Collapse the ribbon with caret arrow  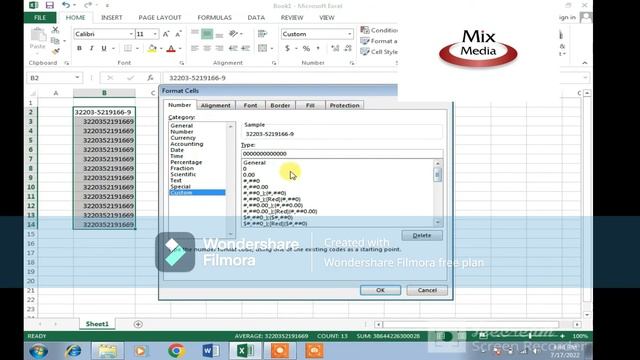[x=585, y=63]
